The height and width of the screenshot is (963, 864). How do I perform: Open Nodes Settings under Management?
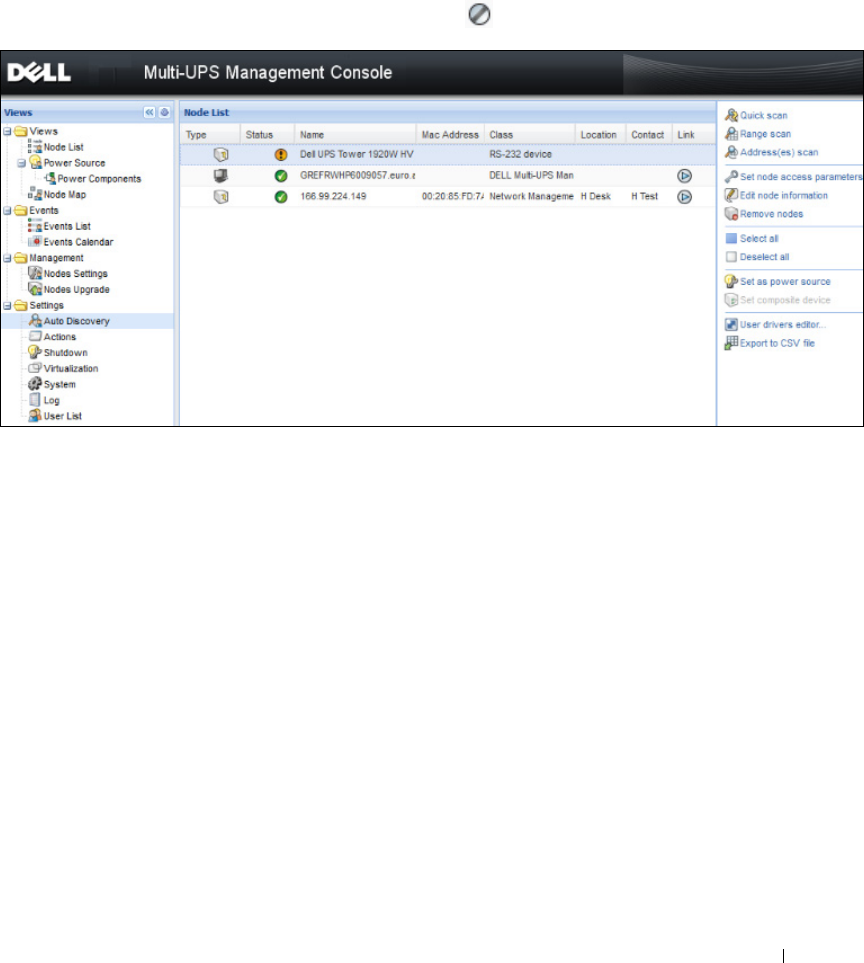76,274
